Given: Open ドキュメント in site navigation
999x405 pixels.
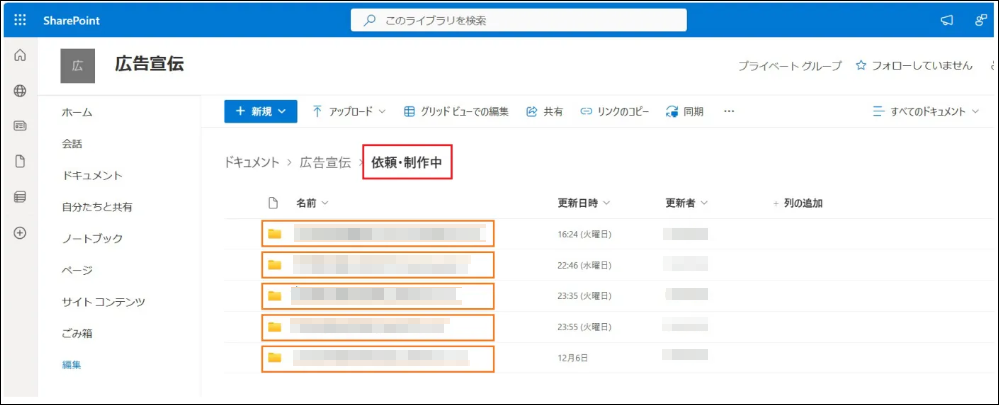Looking at the screenshot, I should click(92, 176).
